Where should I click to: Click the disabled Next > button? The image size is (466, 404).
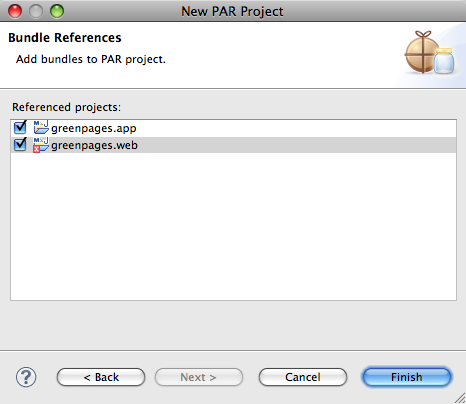(x=199, y=377)
